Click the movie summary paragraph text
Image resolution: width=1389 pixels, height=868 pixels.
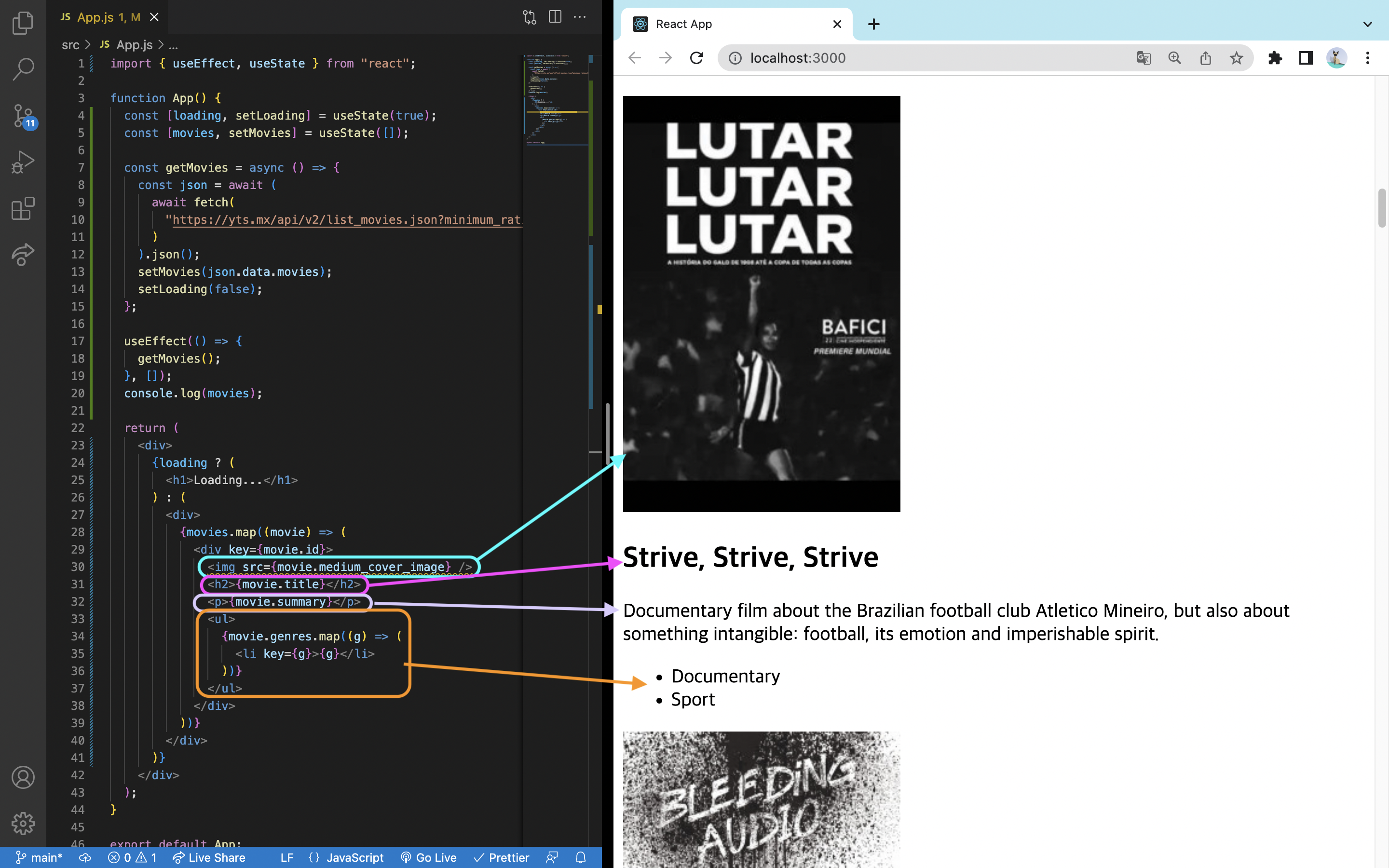click(955, 622)
